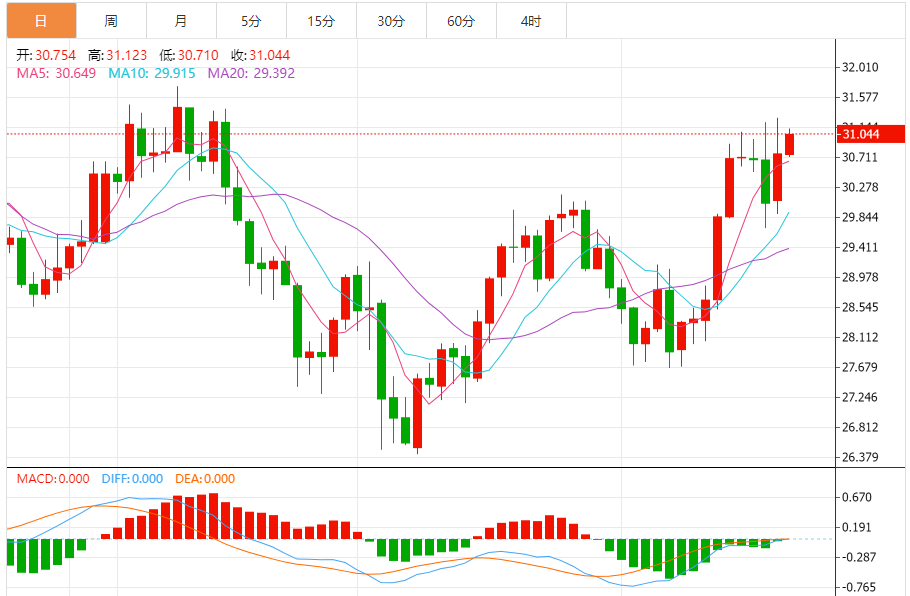
Task: Click the 0.191 MACD axis label
Action: coord(857,527)
